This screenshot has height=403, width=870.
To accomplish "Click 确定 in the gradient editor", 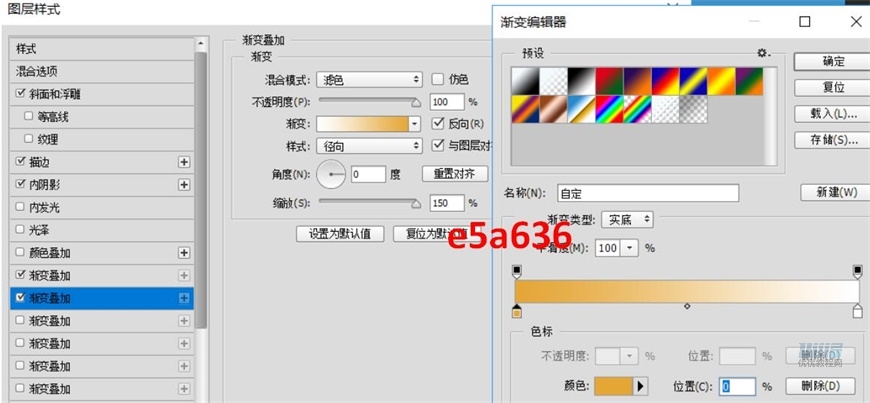I will click(833, 62).
